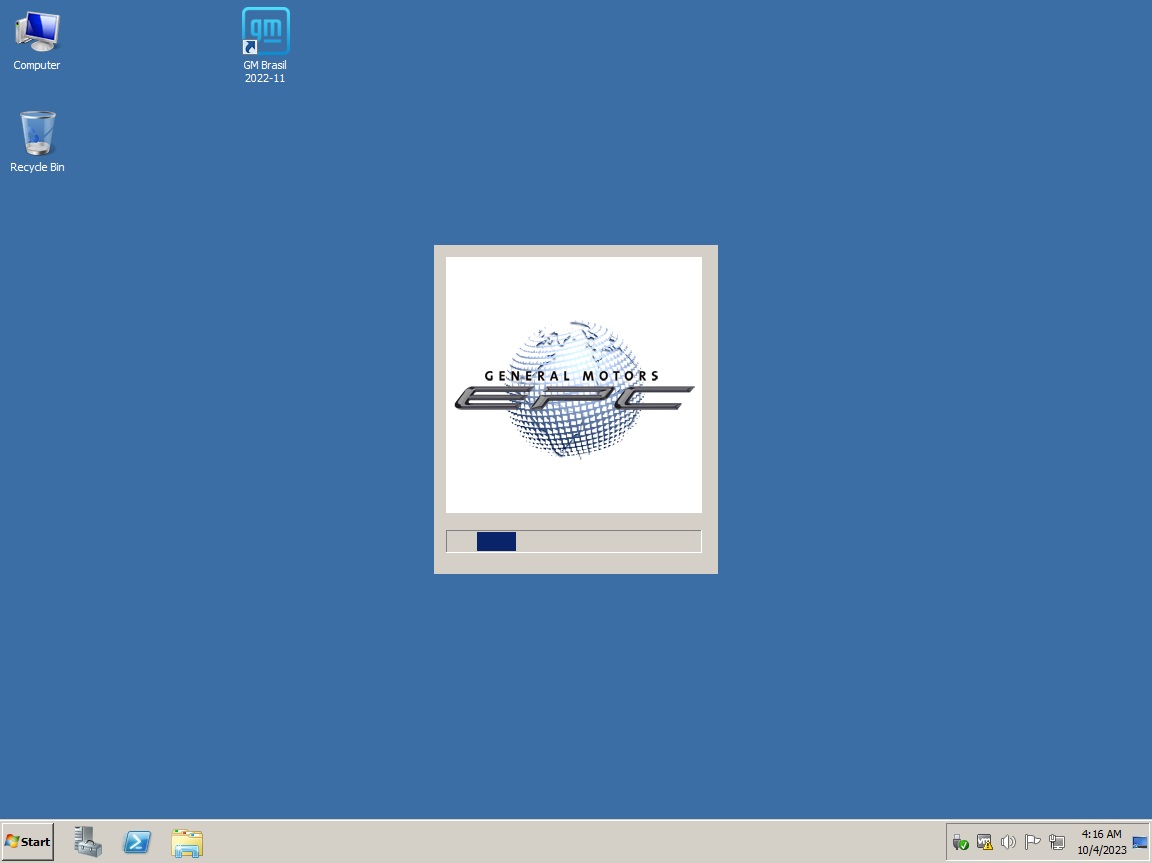Click the Safely Remove Hardware tray icon
Viewport: 1152px width, 863px height.
[960, 842]
